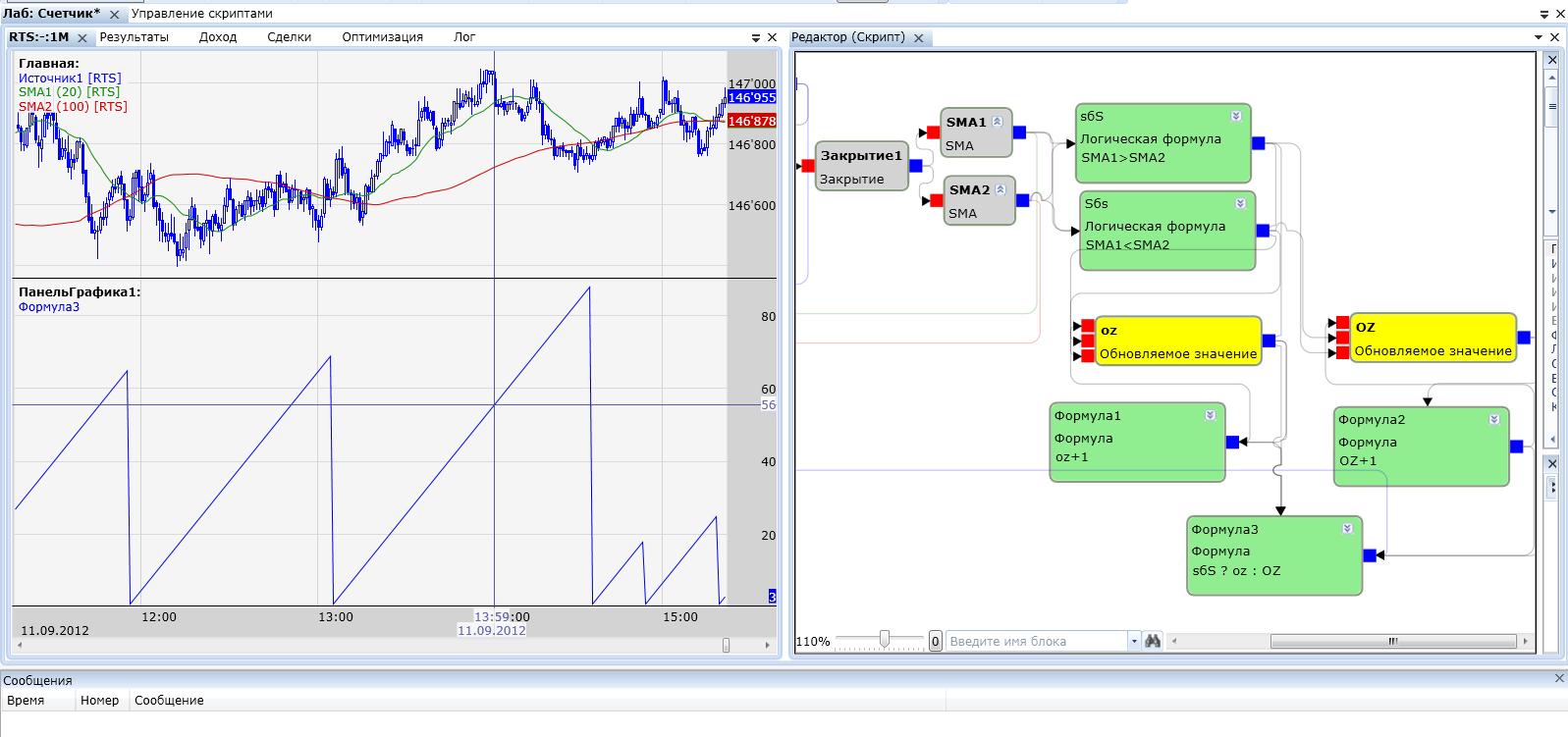This screenshot has width=1568, height=737.
Task: Click the blue output port of Формула3 block
Action: tap(1370, 555)
